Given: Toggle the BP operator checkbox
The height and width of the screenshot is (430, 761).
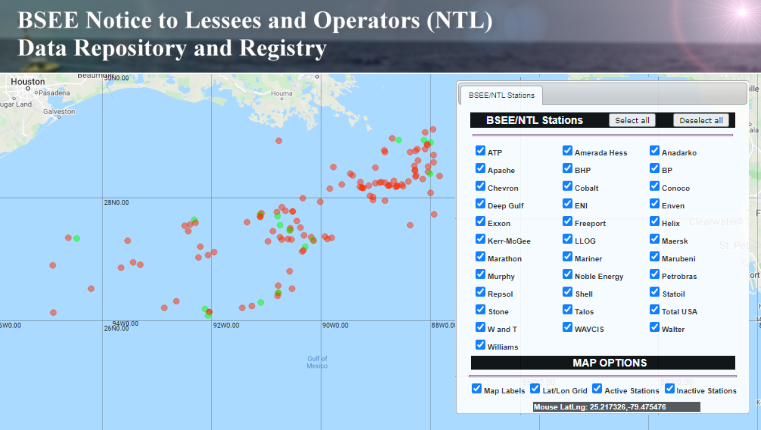Looking at the screenshot, I should tap(655, 169).
